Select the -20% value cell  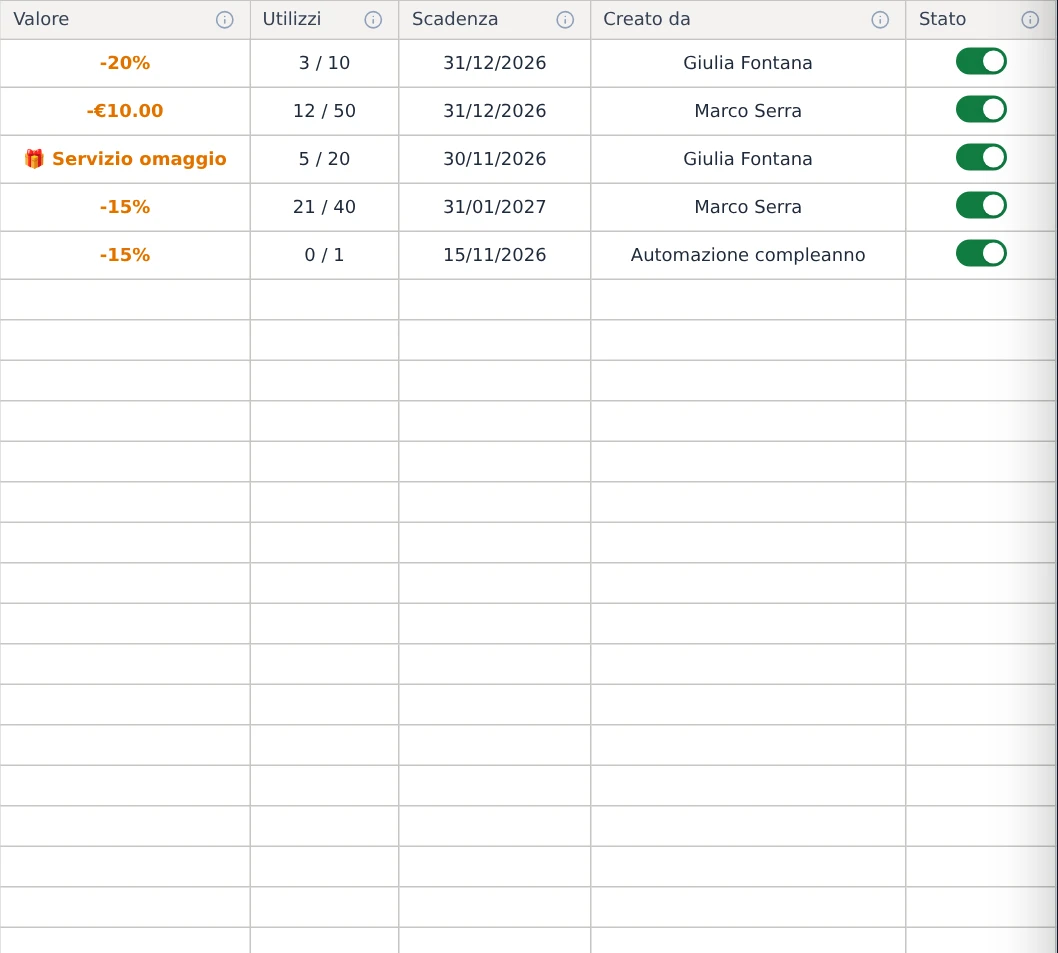(125, 63)
